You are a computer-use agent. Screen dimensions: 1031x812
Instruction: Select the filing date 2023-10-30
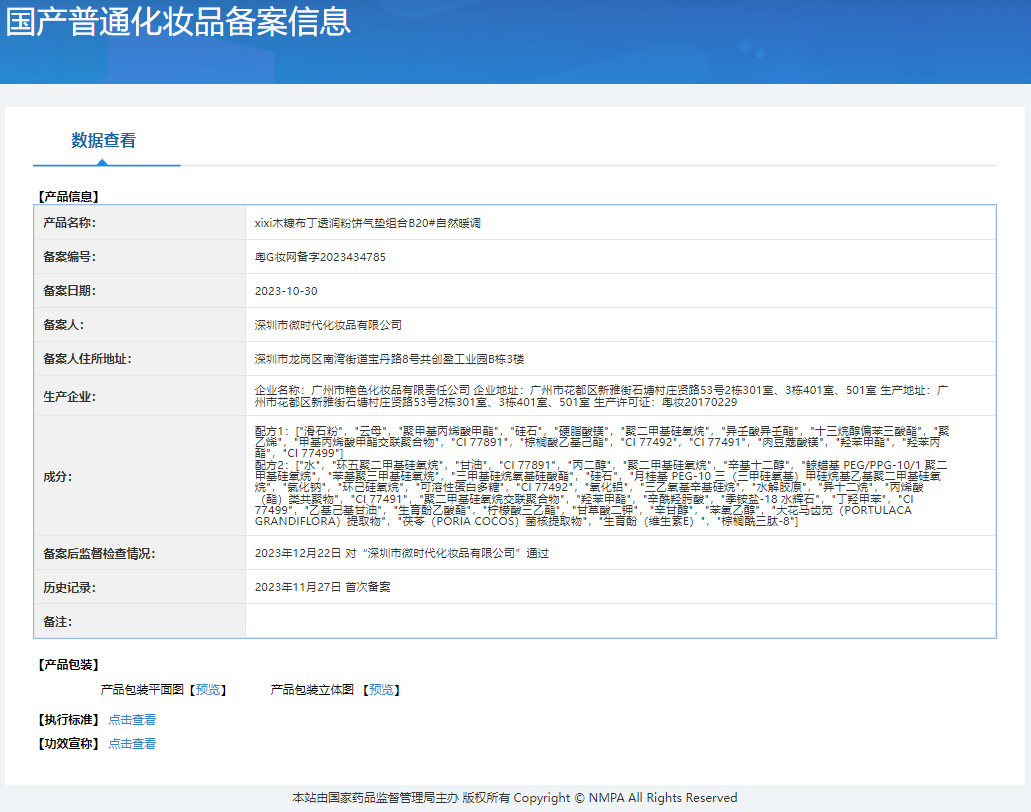[286, 291]
